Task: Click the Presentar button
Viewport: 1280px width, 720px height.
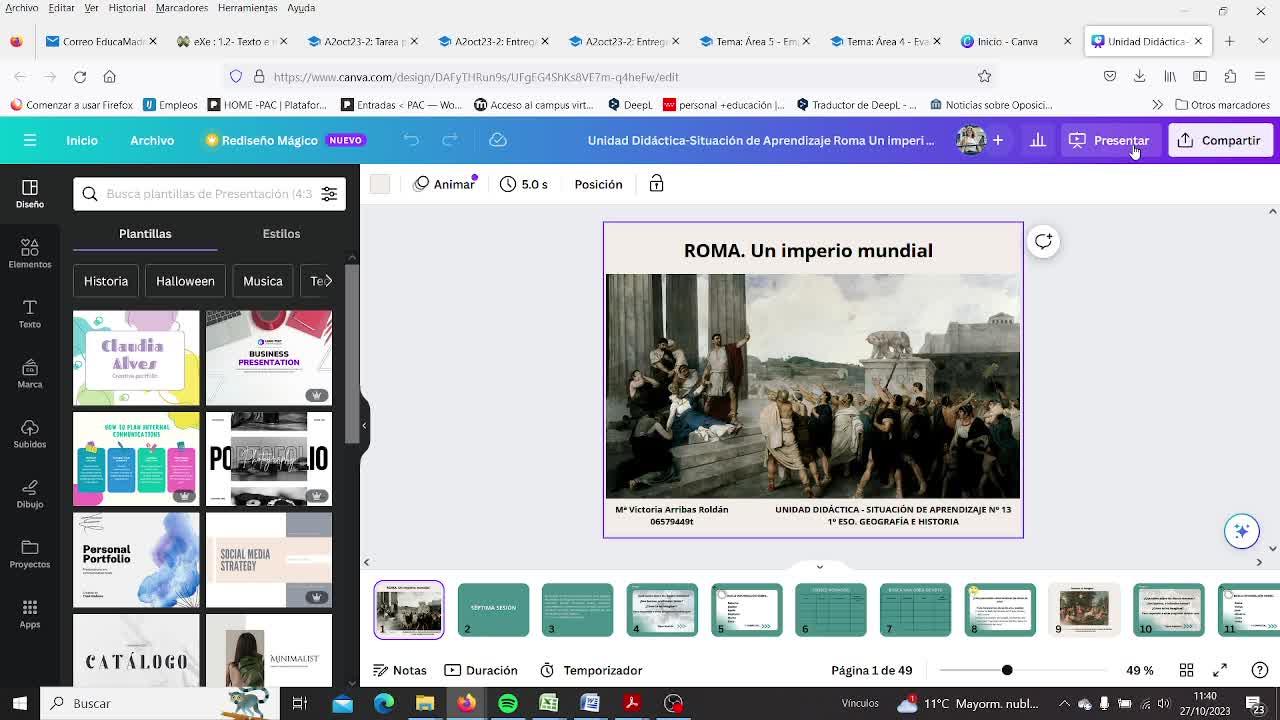Action: click(1109, 140)
